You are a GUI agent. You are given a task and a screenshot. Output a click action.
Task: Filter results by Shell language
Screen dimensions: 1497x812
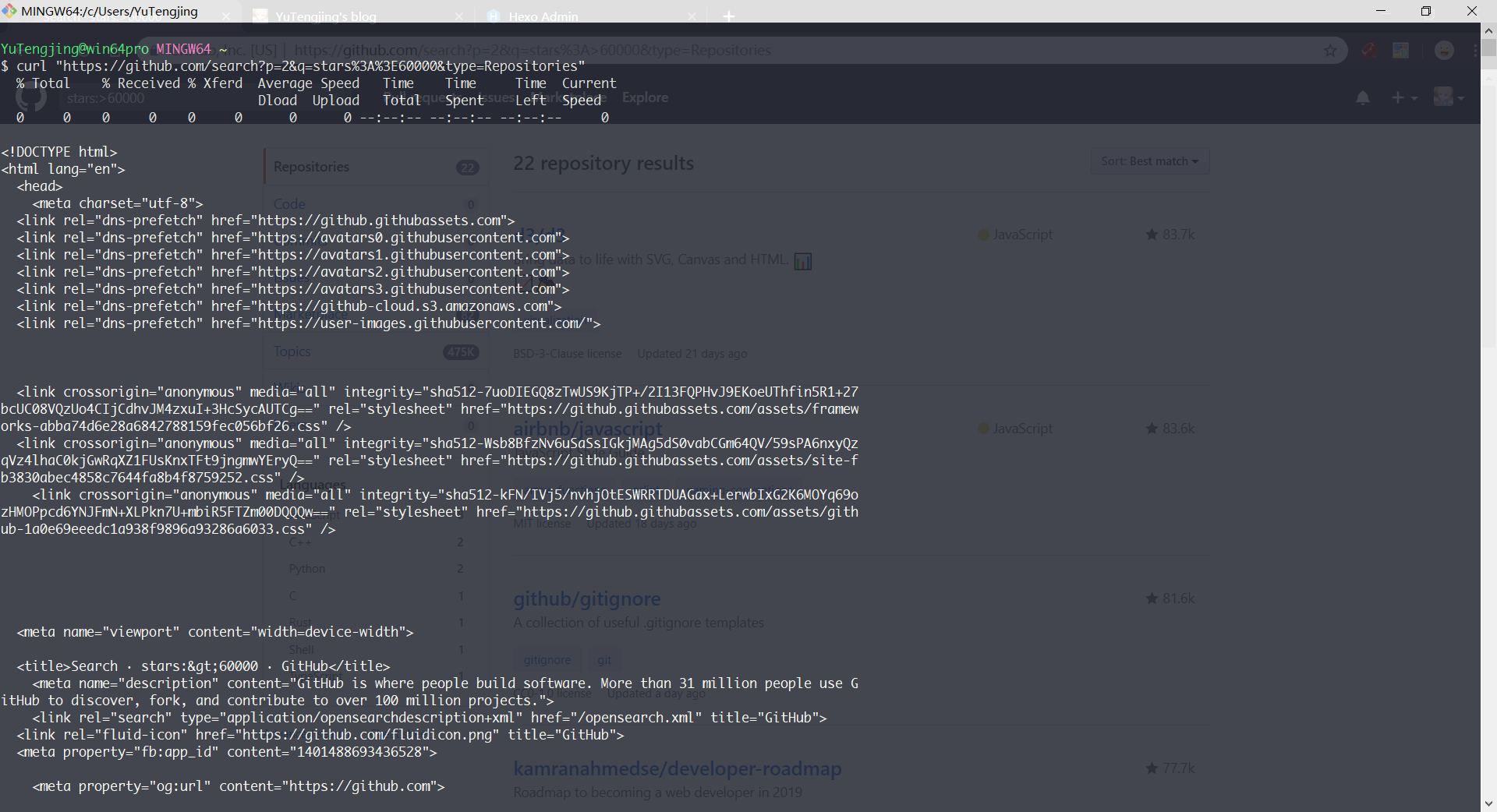click(x=377, y=650)
